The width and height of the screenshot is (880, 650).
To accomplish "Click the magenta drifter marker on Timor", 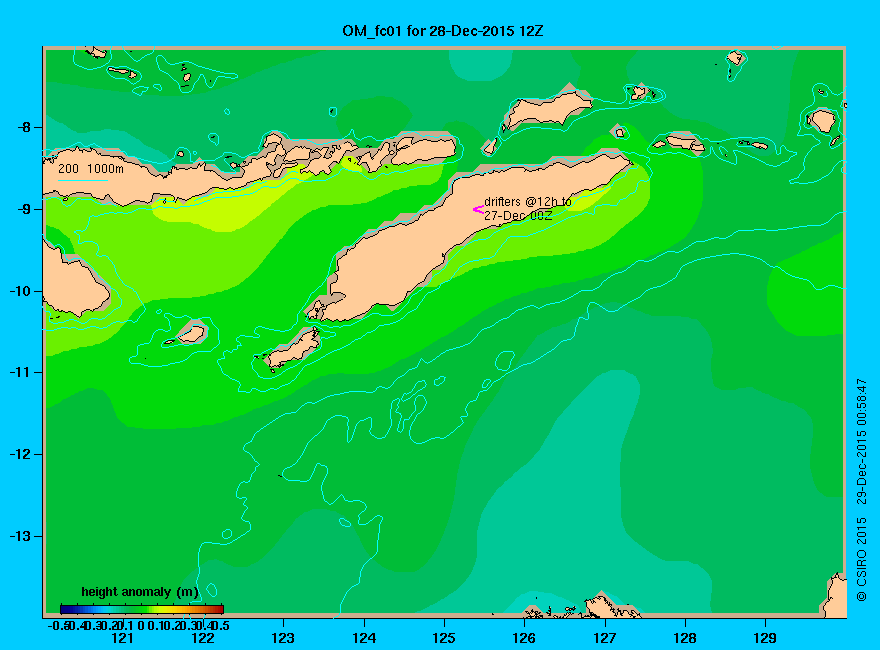I will [x=478, y=210].
